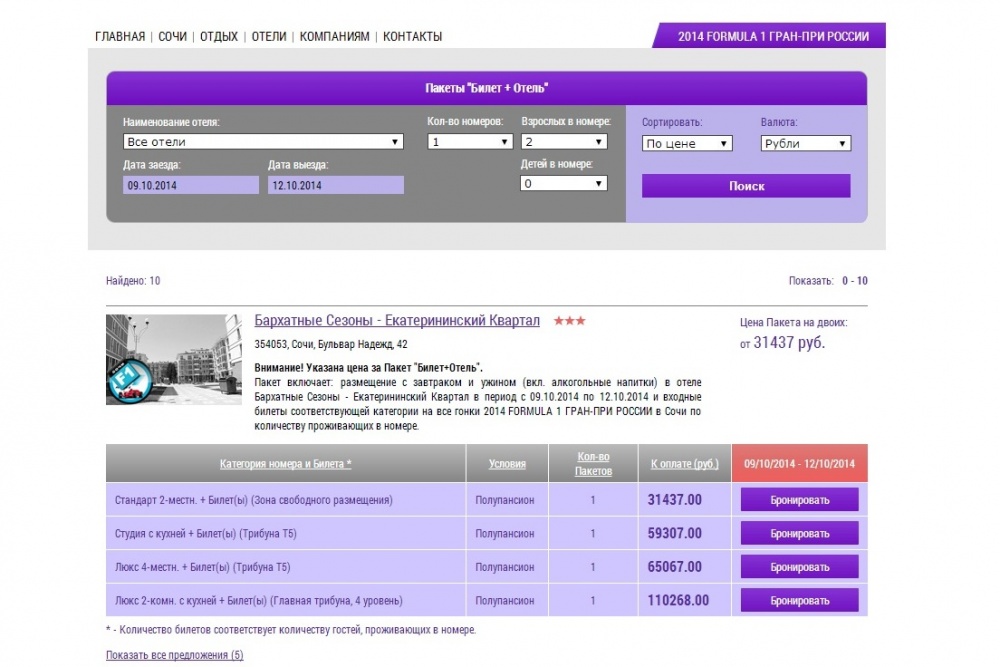Click 'Люкс 4-местн. + Билет(ы) (Трибуна Т5)' text
The image size is (1000, 667).
(202, 567)
